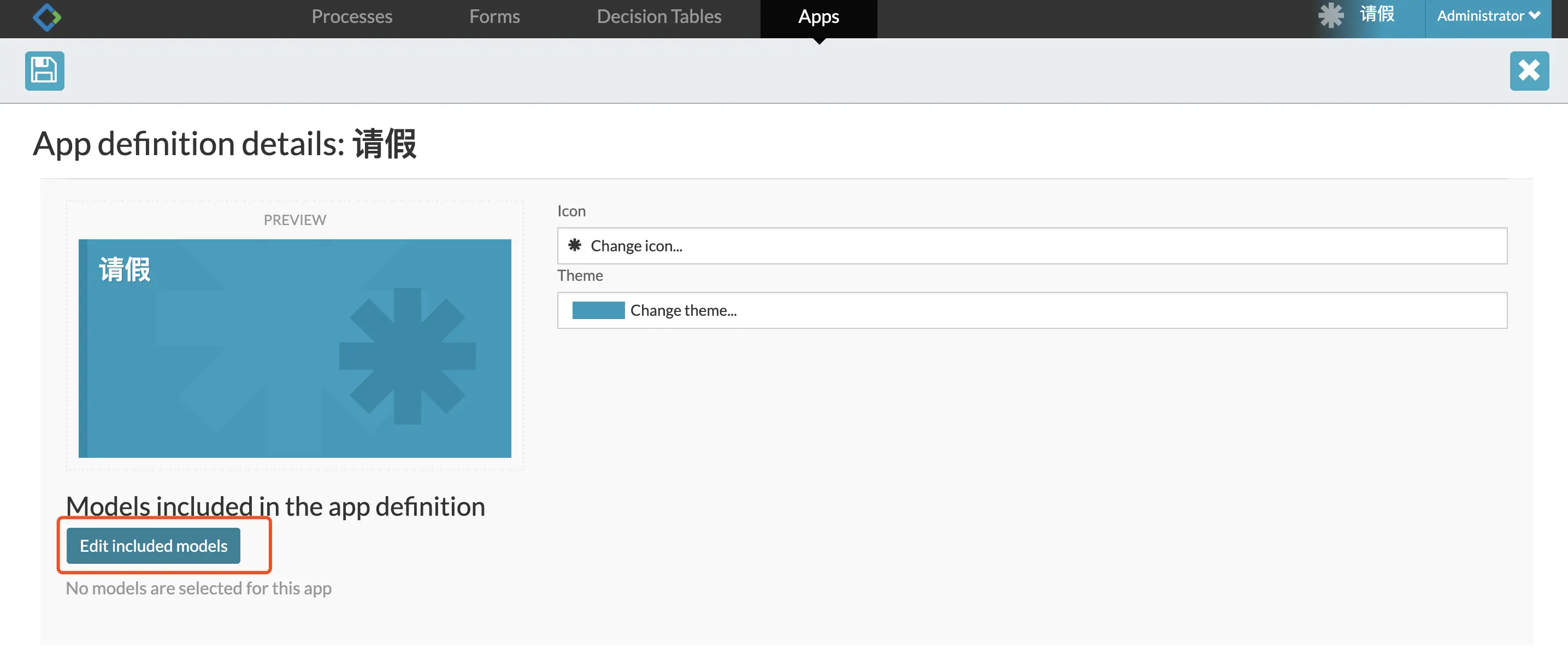Image resolution: width=1568 pixels, height=672 pixels.
Task: Click the 请假 title in preview tile
Action: pos(125,270)
